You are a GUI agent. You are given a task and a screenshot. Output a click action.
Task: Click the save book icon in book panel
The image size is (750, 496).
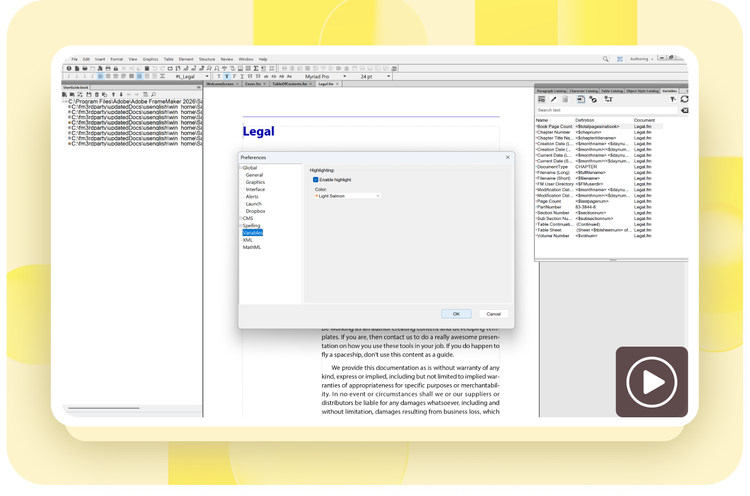click(88, 95)
